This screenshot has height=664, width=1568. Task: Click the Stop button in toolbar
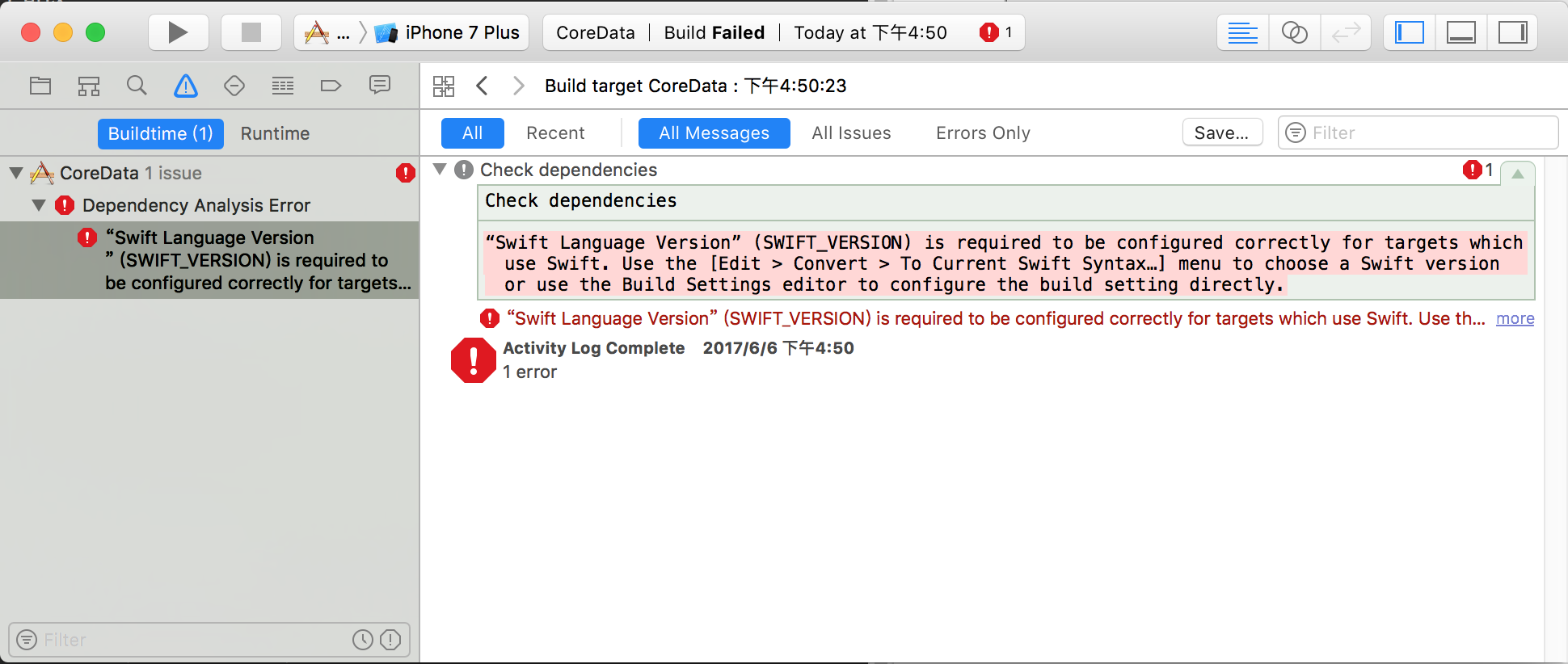(x=251, y=32)
